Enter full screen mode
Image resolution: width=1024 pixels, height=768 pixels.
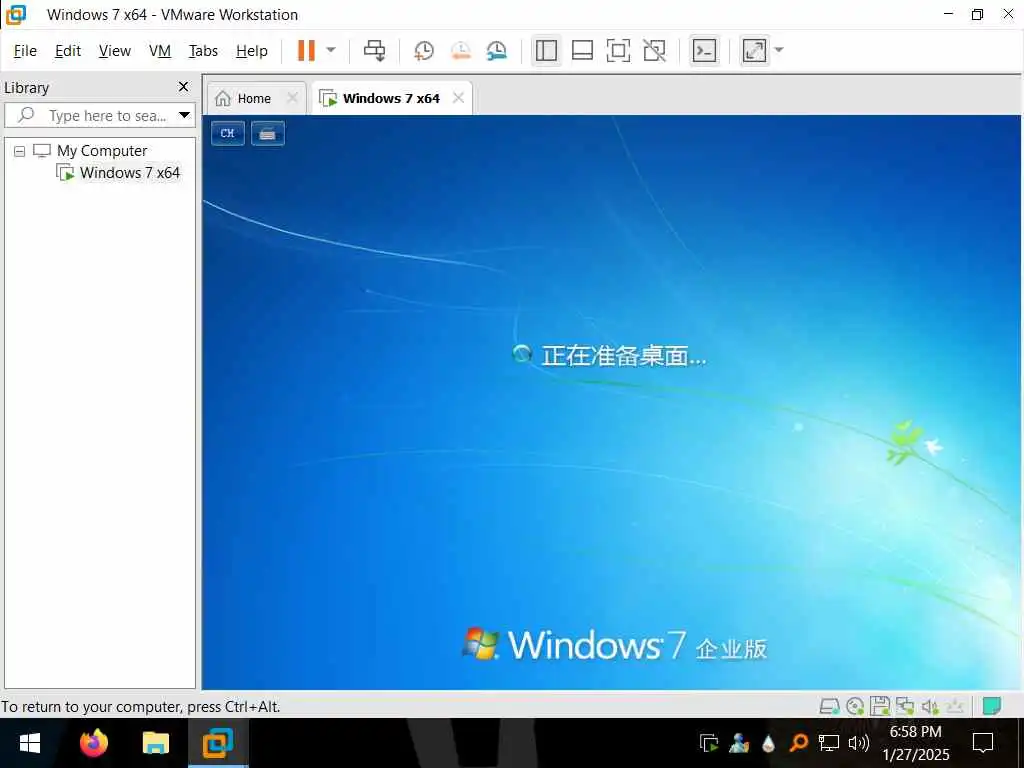click(x=618, y=50)
